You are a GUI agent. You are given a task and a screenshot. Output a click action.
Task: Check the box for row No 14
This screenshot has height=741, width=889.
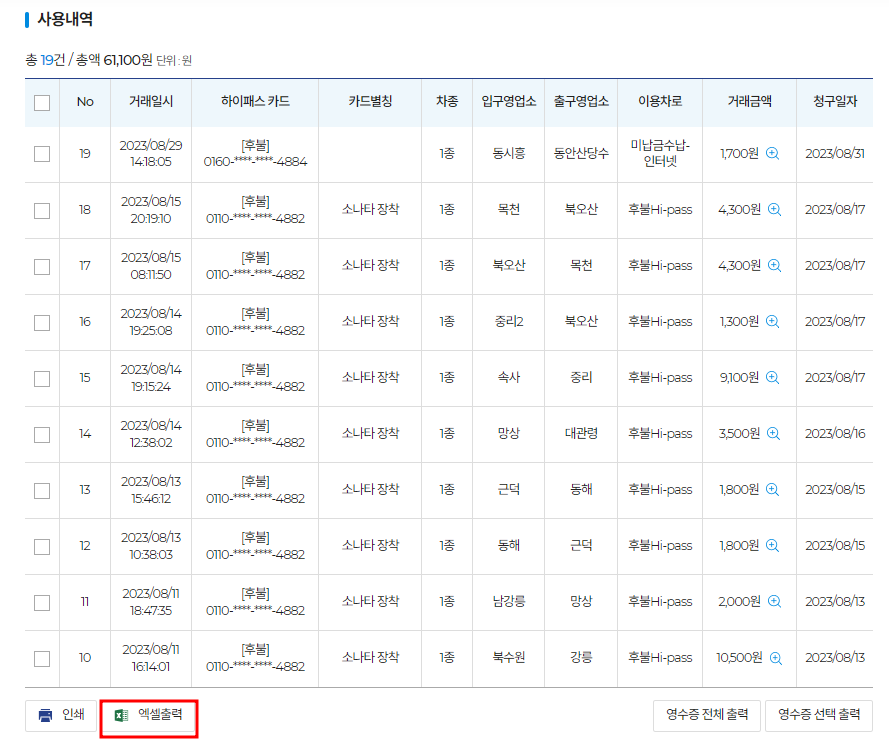pyautogui.click(x=42, y=435)
